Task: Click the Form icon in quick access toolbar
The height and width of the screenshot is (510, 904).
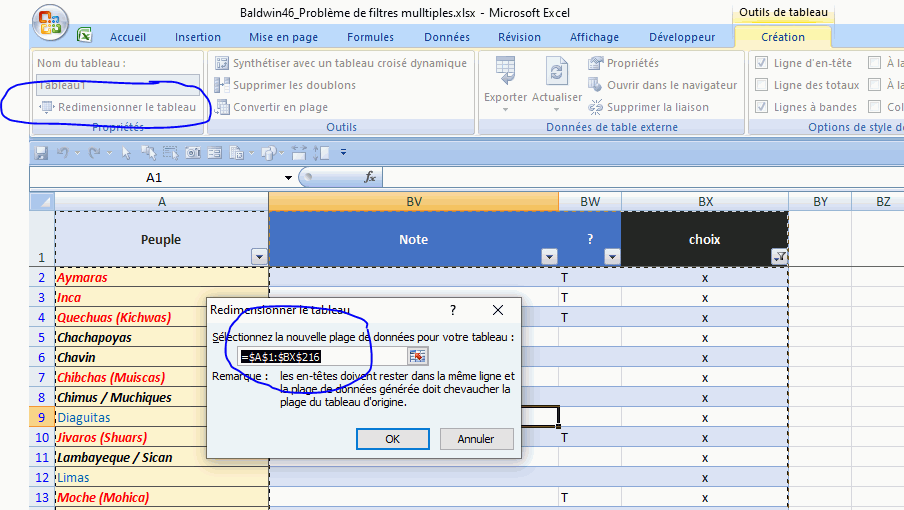Action: [x=214, y=153]
